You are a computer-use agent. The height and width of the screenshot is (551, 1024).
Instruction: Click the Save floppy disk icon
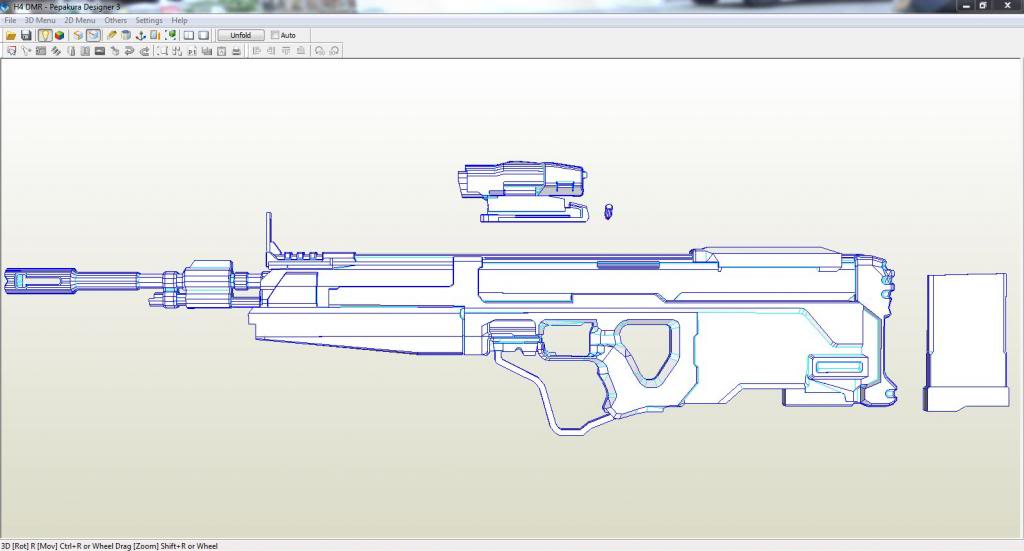[x=26, y=35]
